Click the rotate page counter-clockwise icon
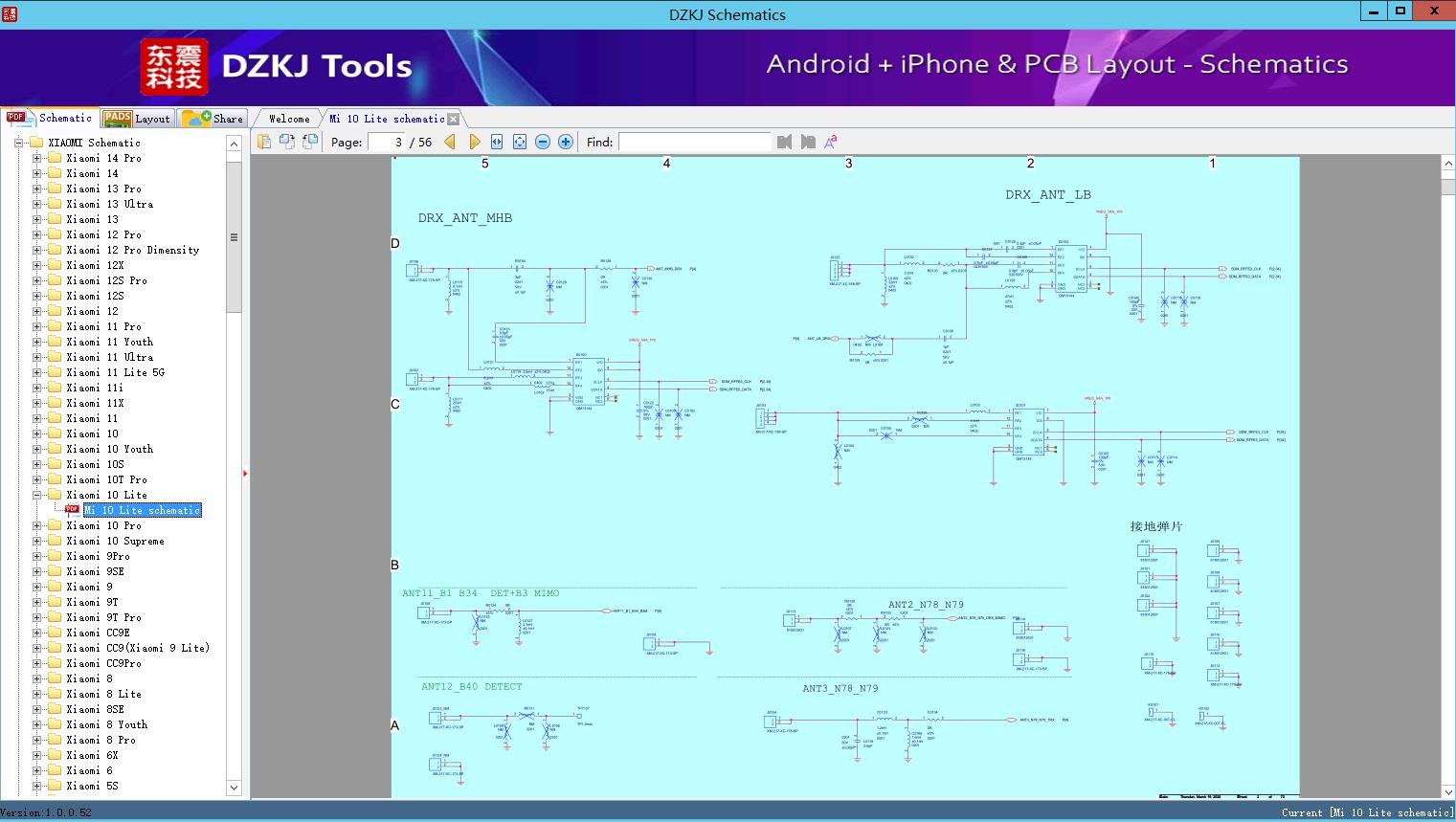The height and width of the screenshot is (822, 1456). click(x=287, y=142)
